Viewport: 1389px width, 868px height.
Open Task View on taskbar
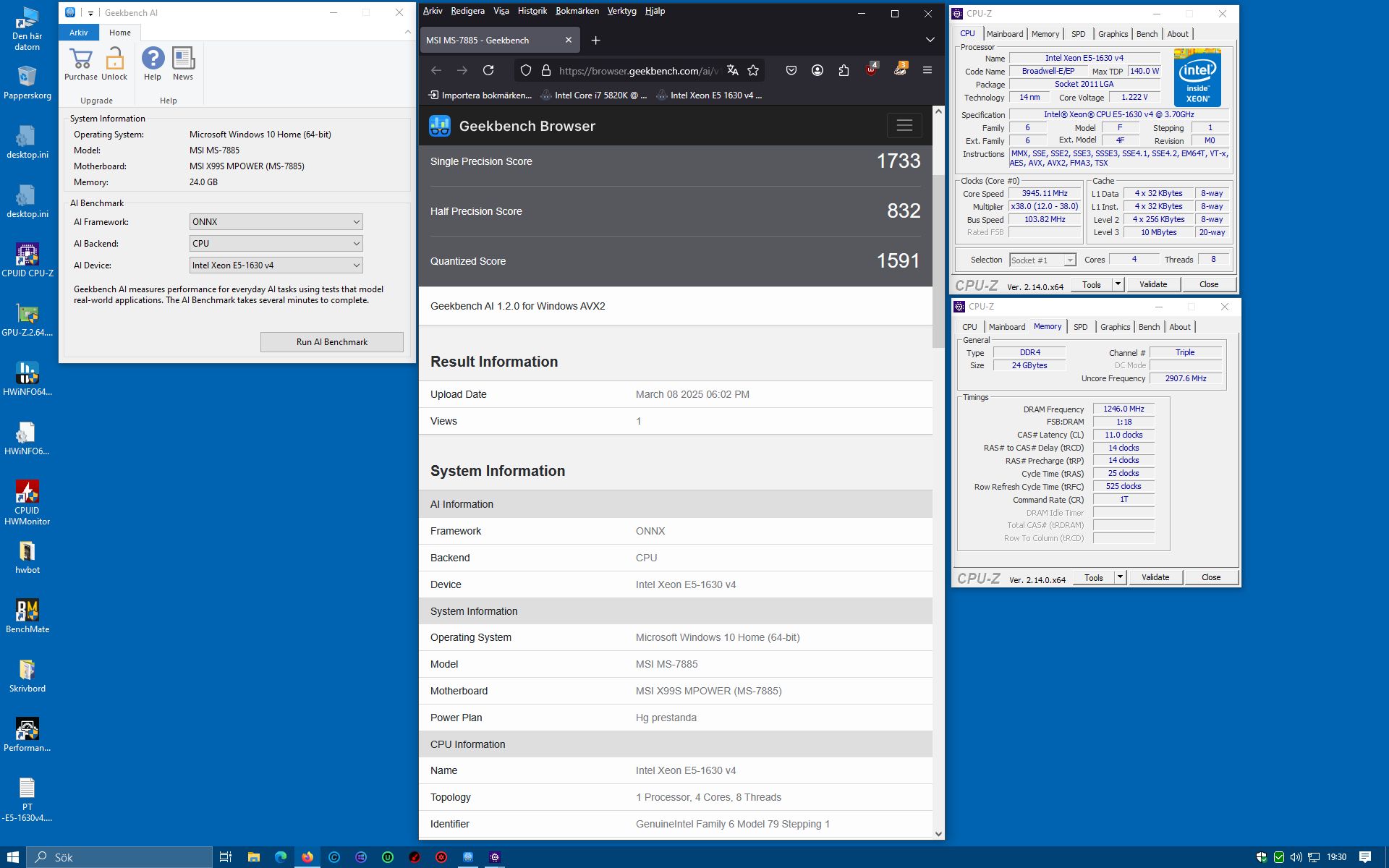226,857
